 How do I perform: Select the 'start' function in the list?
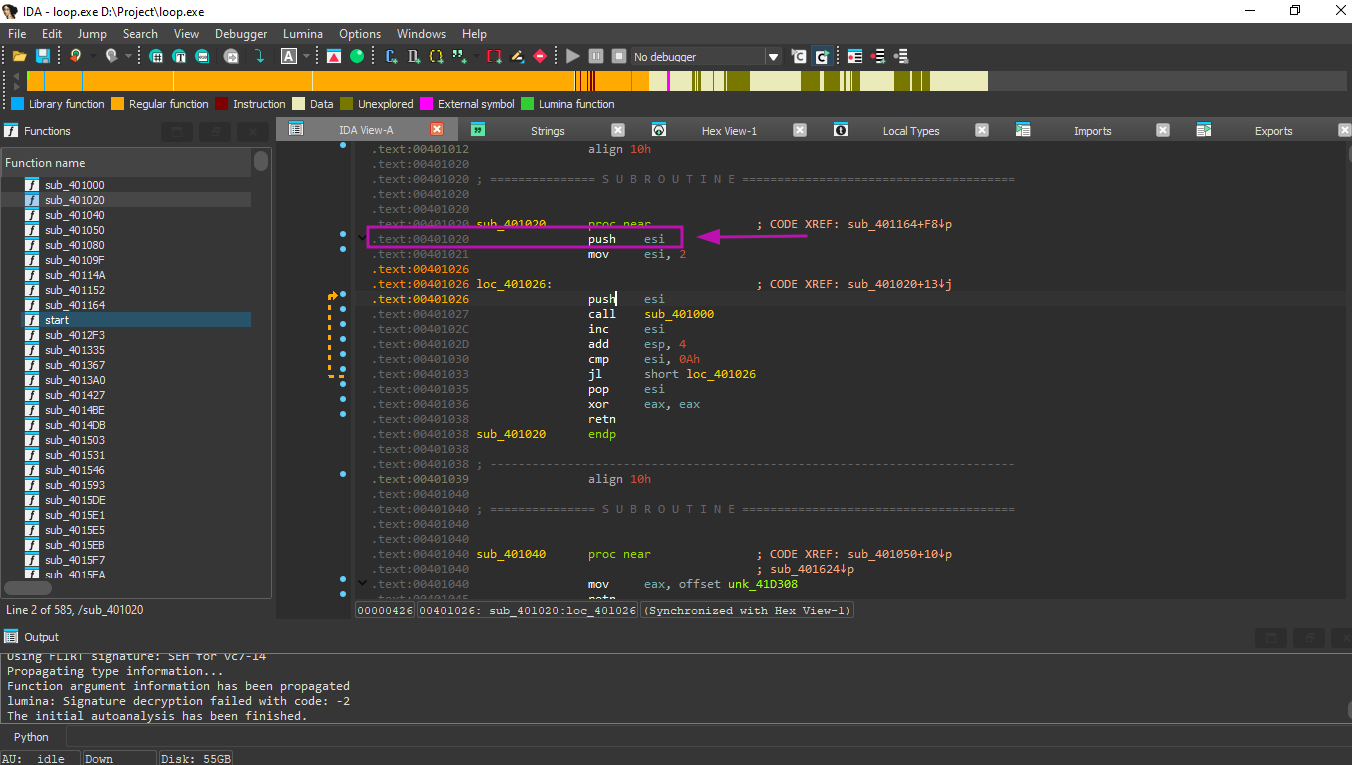tap(57, 320)
